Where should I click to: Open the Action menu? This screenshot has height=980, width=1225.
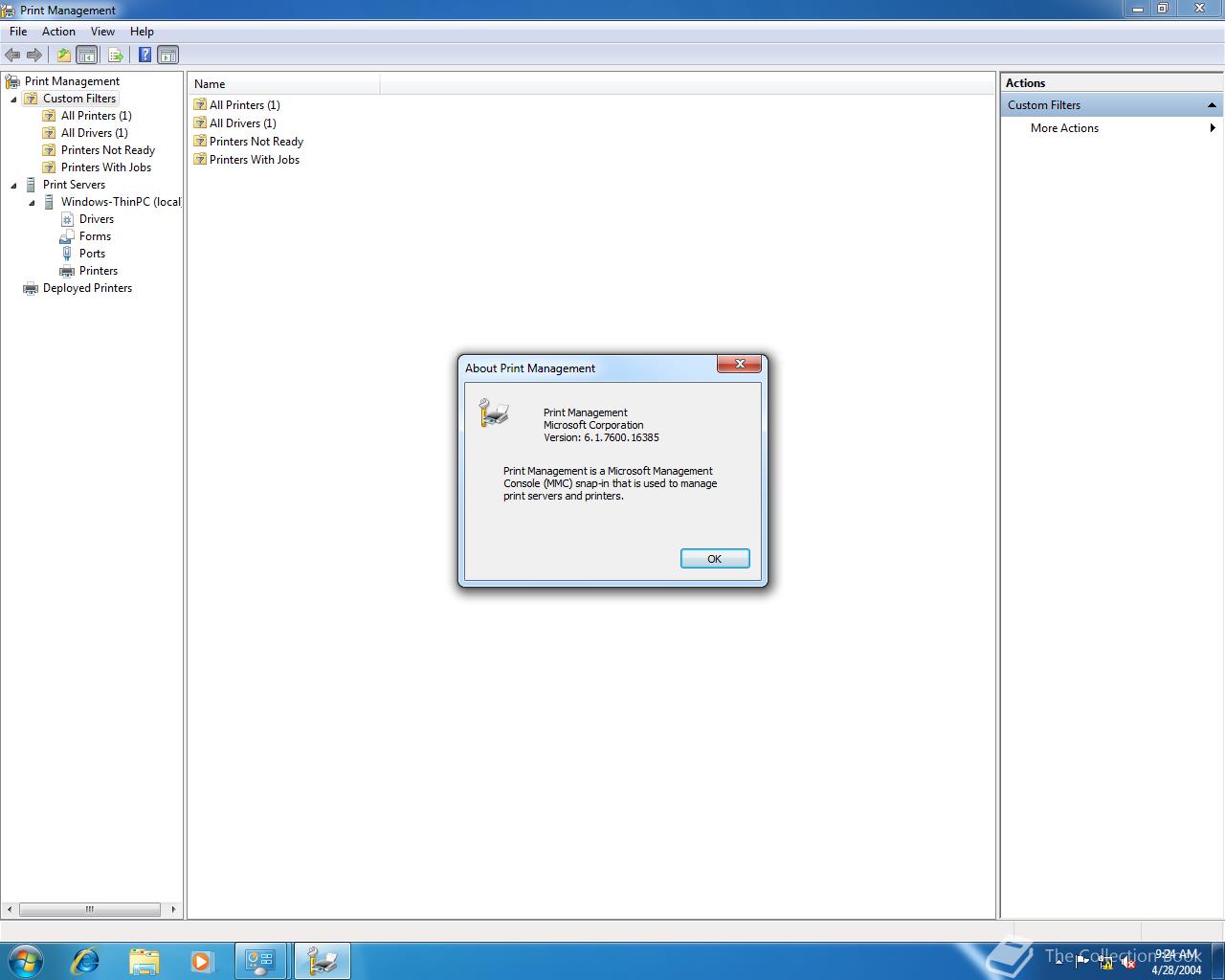[x=58, y=32]
